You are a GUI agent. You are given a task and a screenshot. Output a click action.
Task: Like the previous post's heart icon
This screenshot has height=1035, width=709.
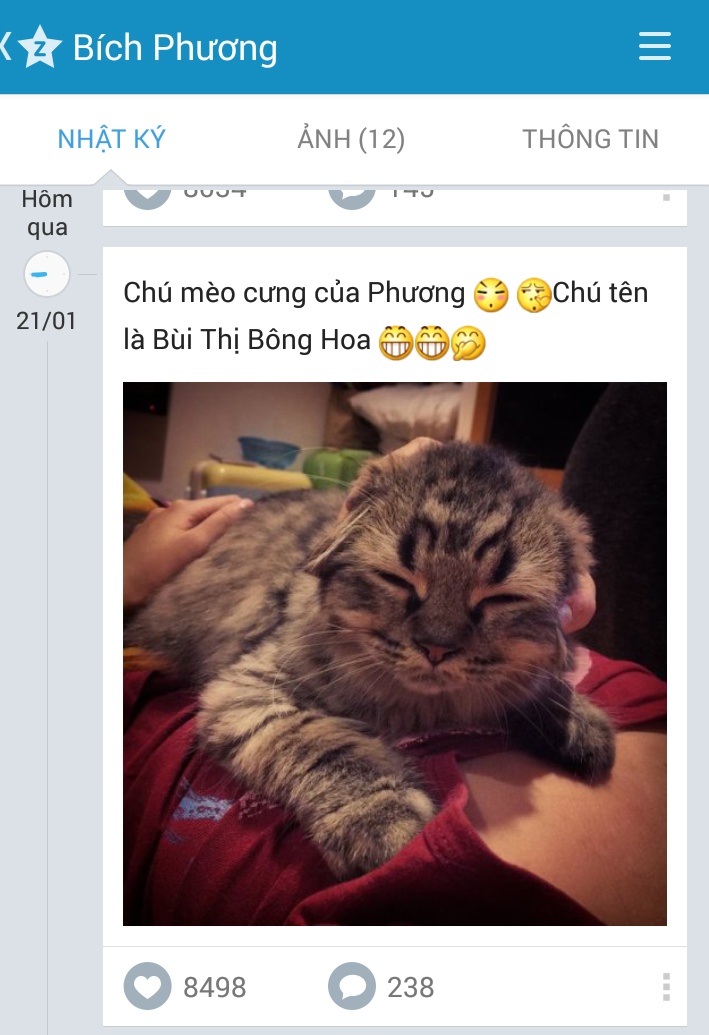point(147,197)
